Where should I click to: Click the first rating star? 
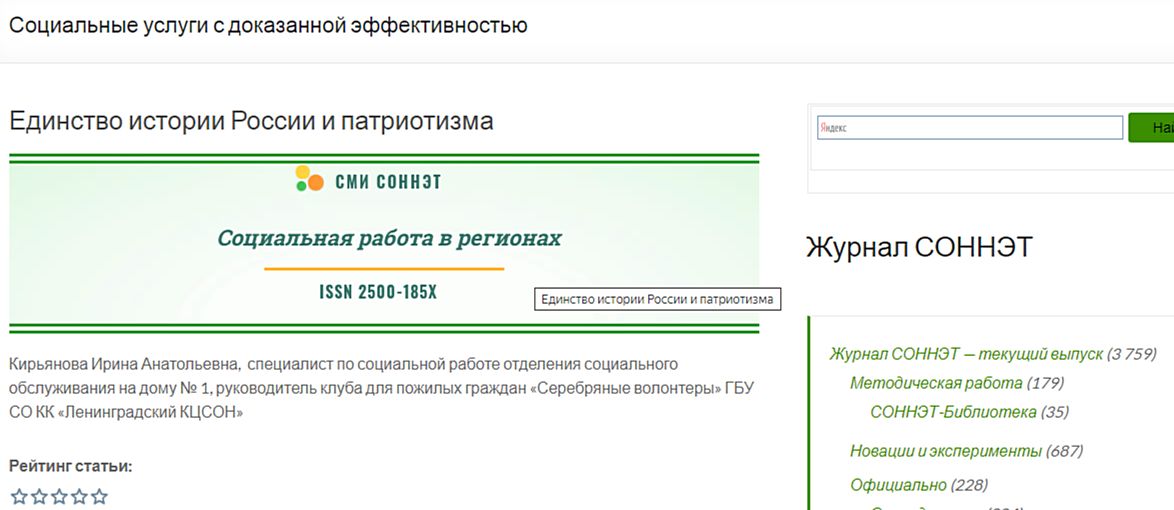(x=18, y=496)
